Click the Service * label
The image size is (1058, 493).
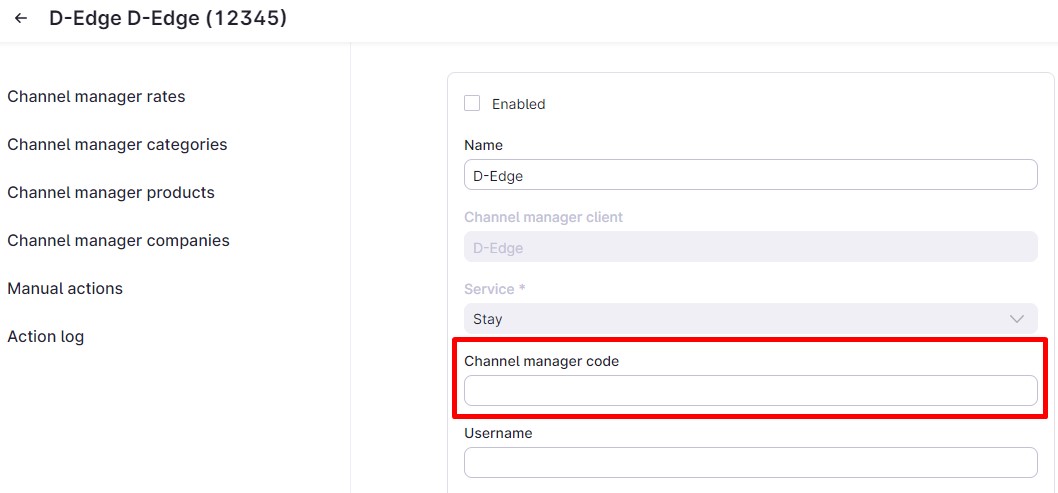pyautogui.click(x=495, y=289)
